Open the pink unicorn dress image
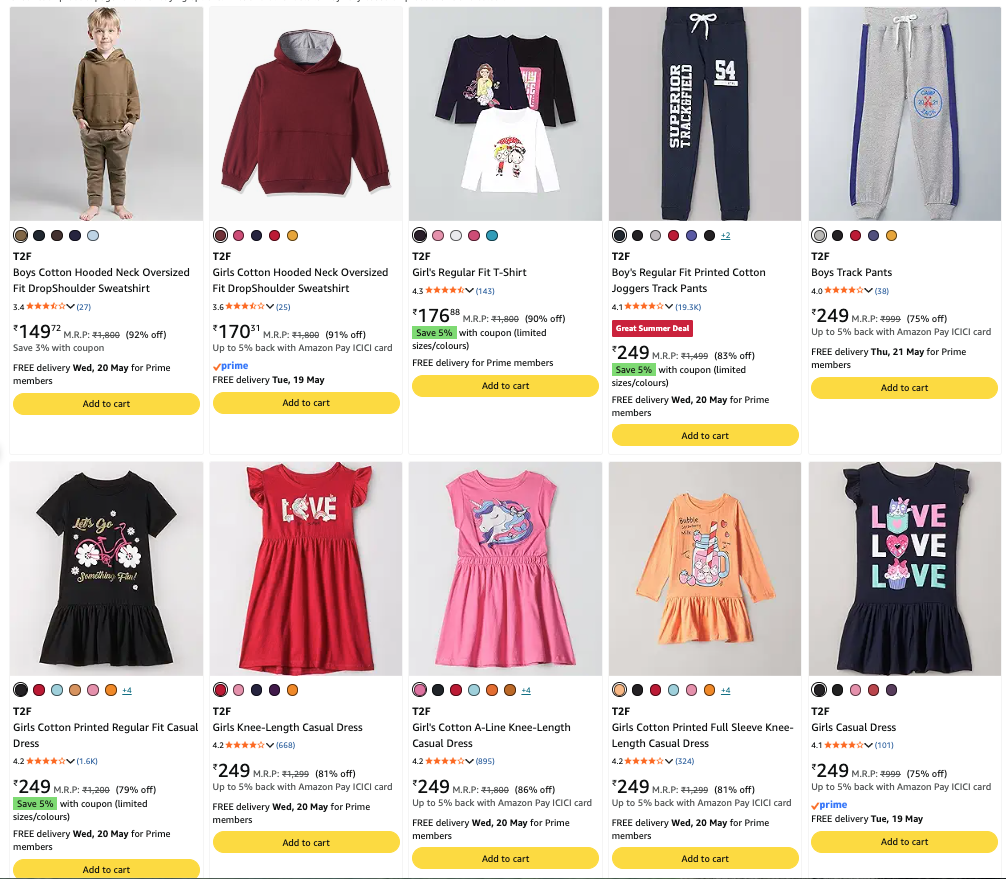 [506, 568]
